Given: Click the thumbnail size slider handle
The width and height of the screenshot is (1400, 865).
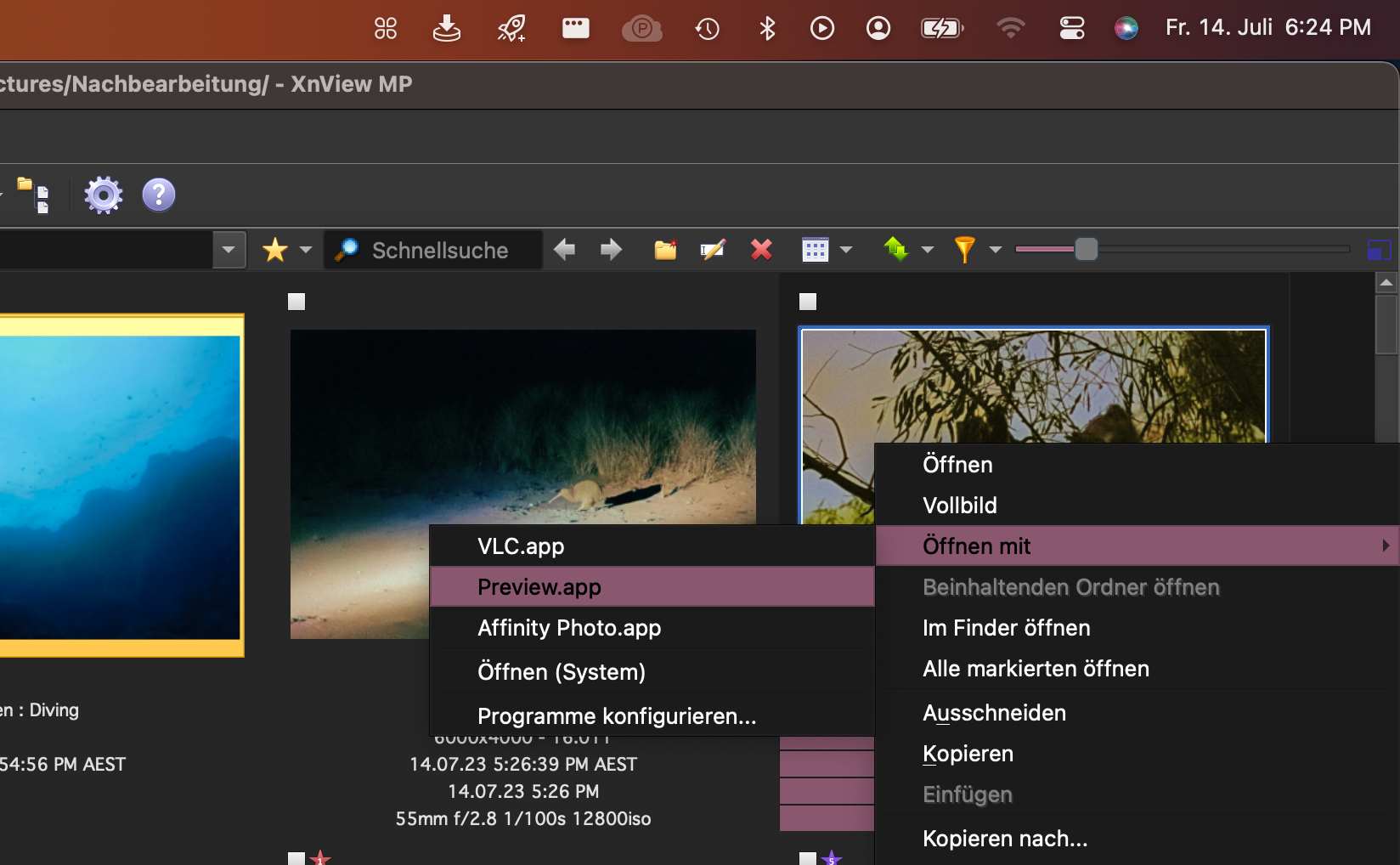Looking at the screenshot, I should [x=1086, y=249].
